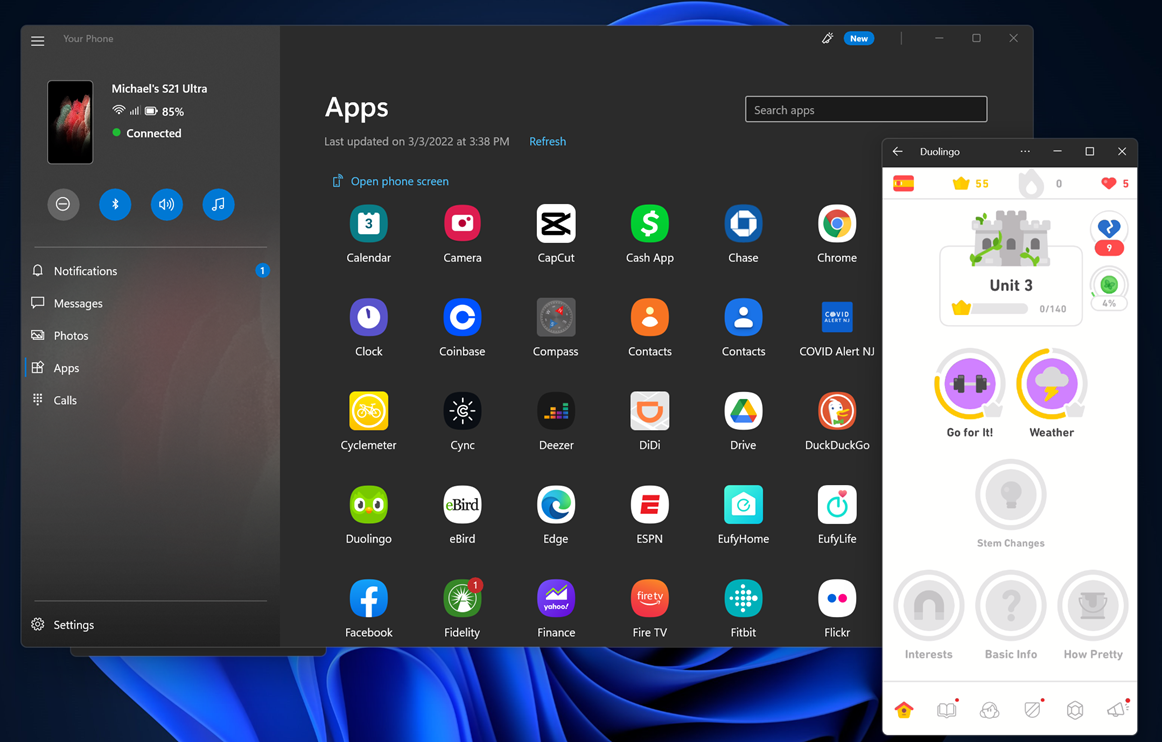Click the back arrow in the Duolingo window
Screen dimensions: 1162x742
pos(897,151)
